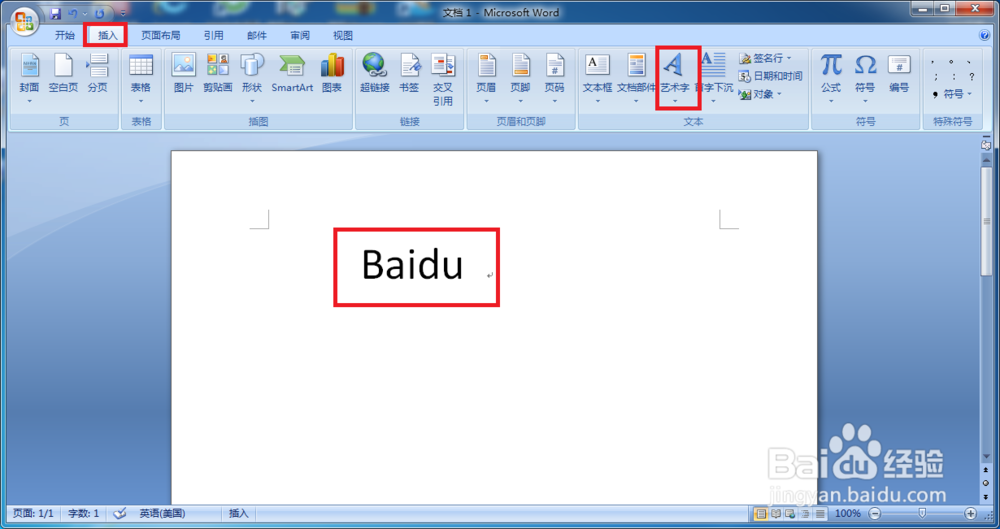Click the 文档部件 quick parts icon
The height and width of the screenshot is (529, 1000).
pyautogui.click(x=636, y=65)
